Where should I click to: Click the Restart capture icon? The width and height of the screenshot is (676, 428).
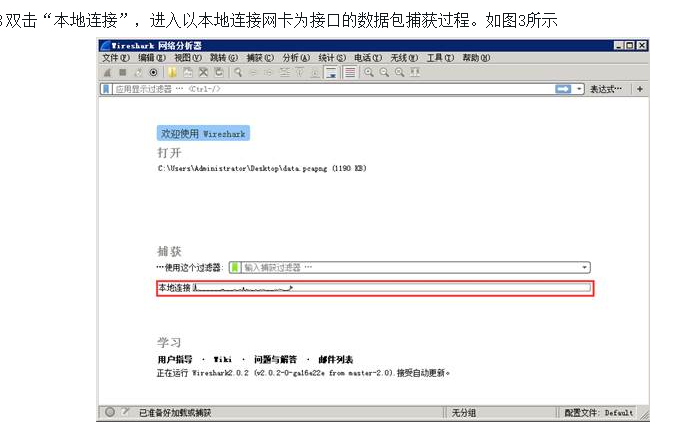click(x=138, y=72)
